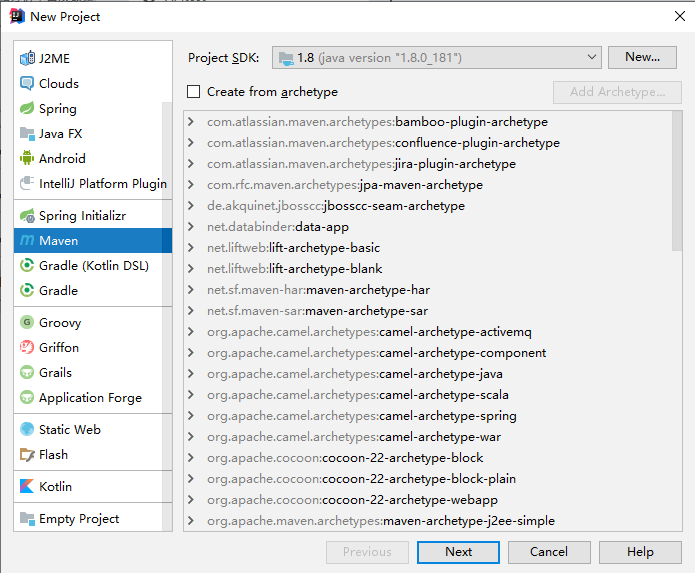Pick the Static Web globe icon
Viewport: 695px width, 573px height.
[x=27, y=429]
